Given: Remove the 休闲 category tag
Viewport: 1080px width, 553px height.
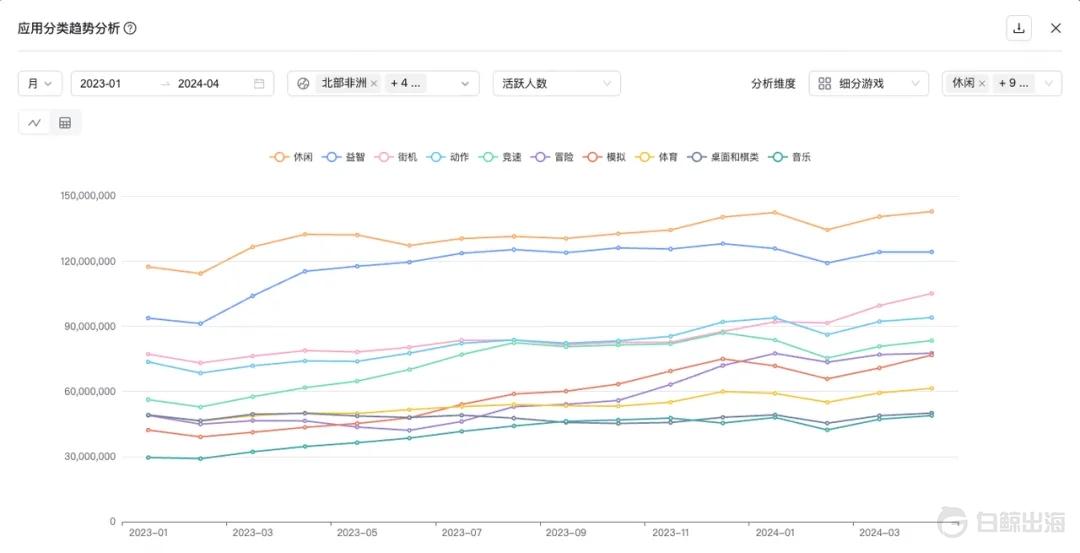Looking at the screenshot, I should click(x=981, y=84).
